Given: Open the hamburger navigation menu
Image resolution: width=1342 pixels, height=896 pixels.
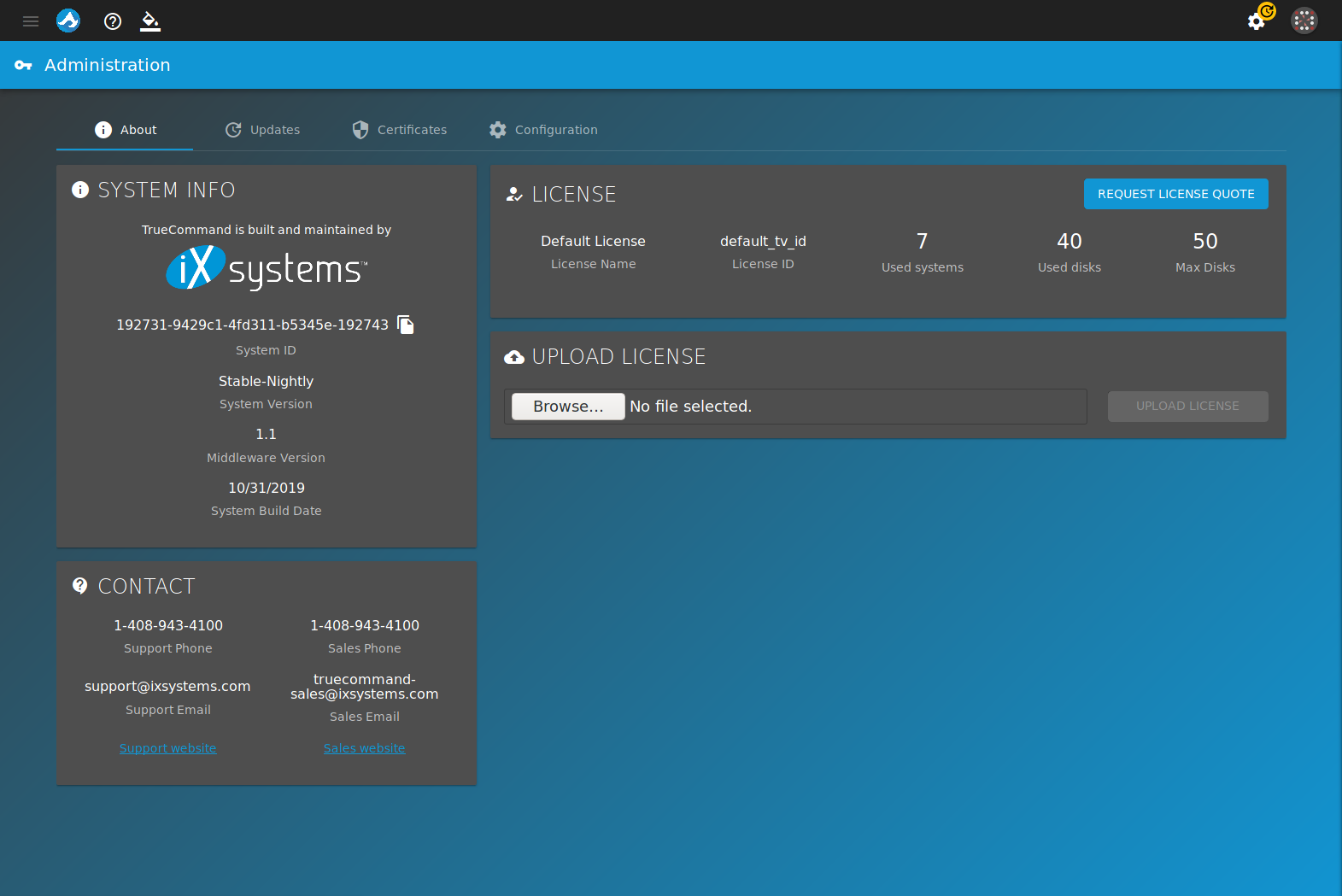Looking at the screenshot, I should (31, 21).
